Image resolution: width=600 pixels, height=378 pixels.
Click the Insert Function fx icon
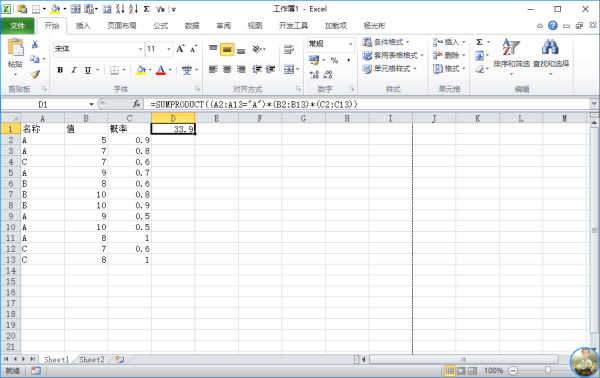(137, 104)
